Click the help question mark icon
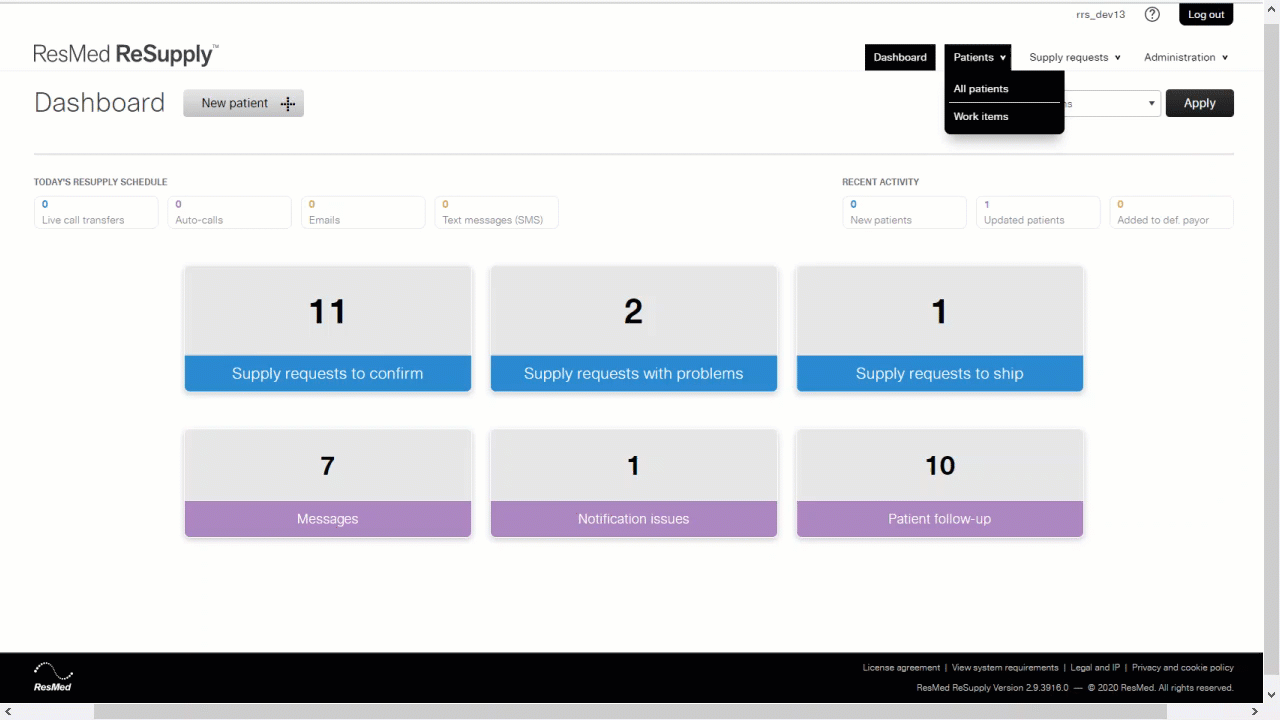This screenshot has height=720, width=1280. click(x=1152, y=14)
